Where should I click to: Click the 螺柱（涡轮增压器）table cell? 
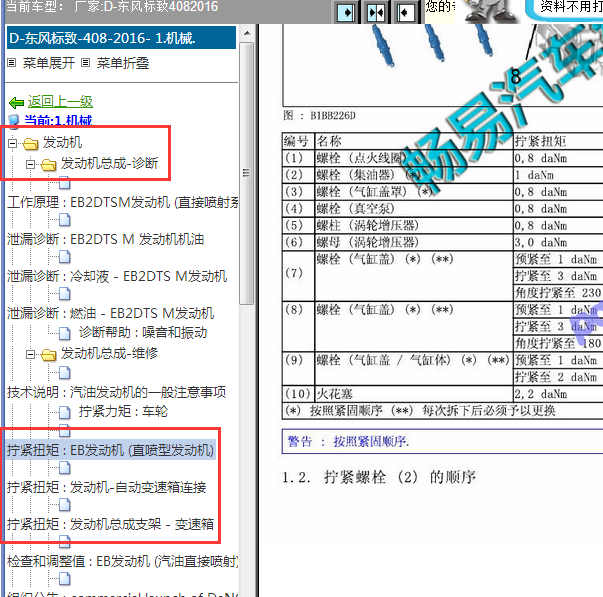414,226
